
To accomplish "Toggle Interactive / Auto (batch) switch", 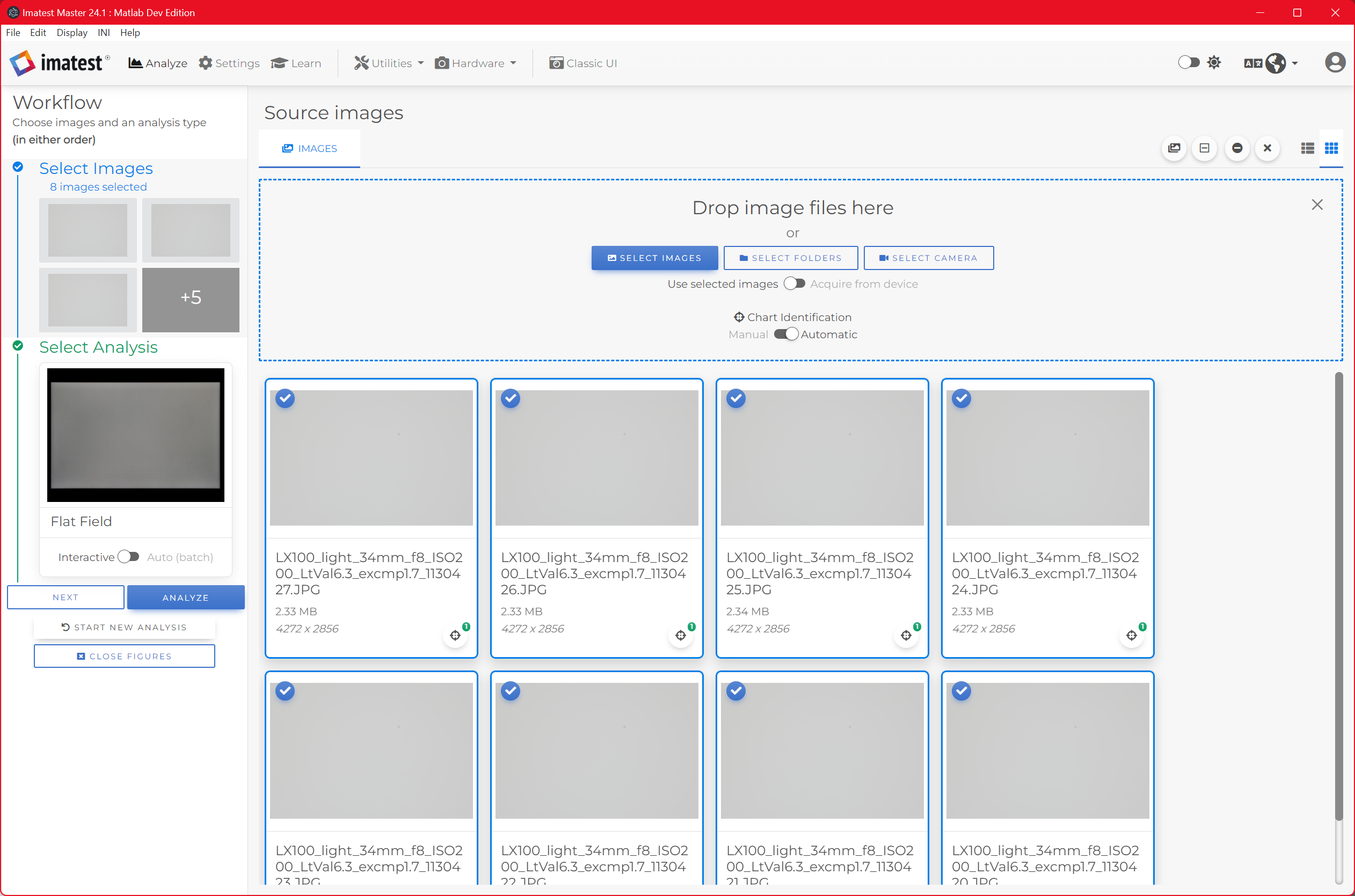I will click(128, 557).
